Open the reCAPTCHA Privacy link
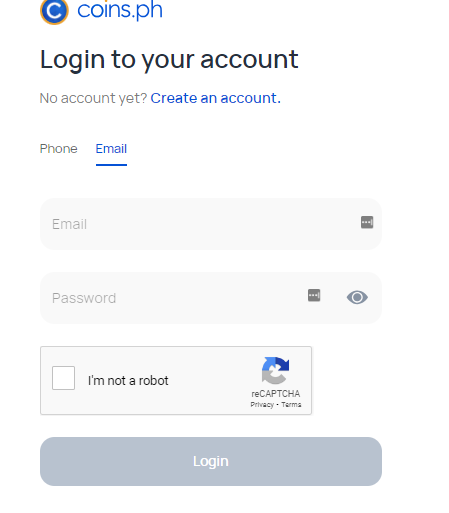This screenshot has width=449, height=513. (262, 405)
